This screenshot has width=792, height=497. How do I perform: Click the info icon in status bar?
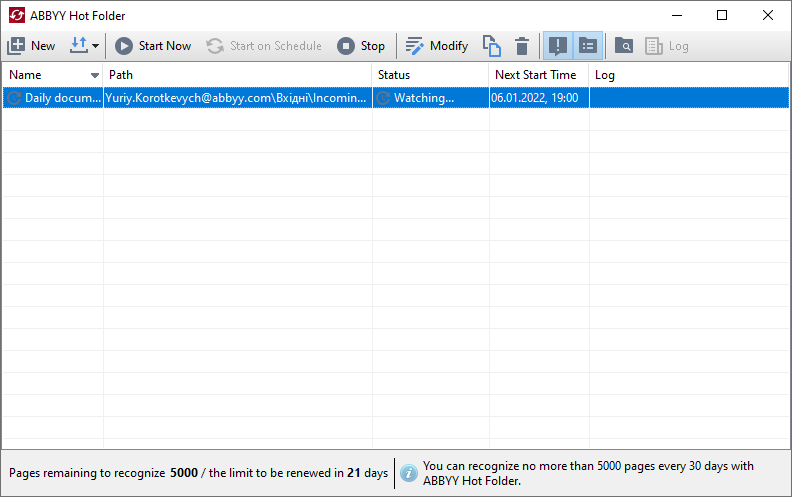(409, 473)
